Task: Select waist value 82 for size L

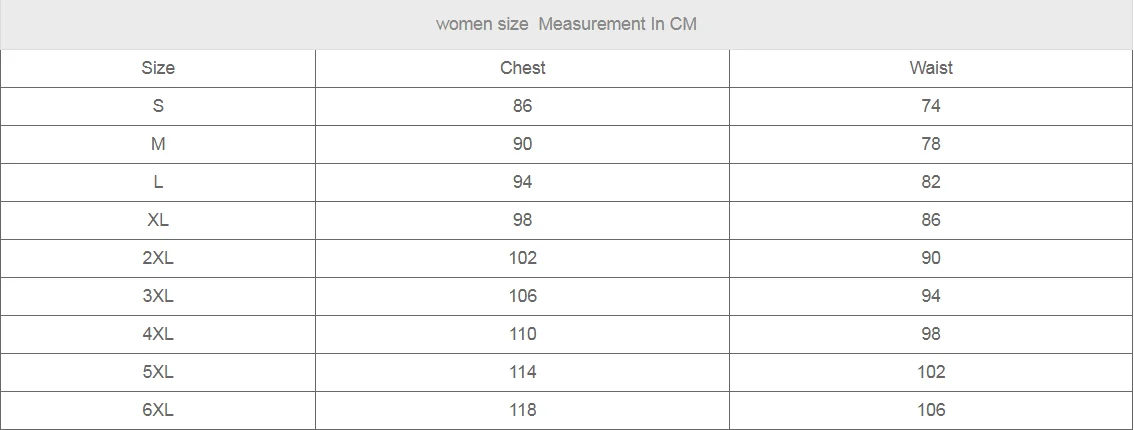Action: tap(931, 182)
